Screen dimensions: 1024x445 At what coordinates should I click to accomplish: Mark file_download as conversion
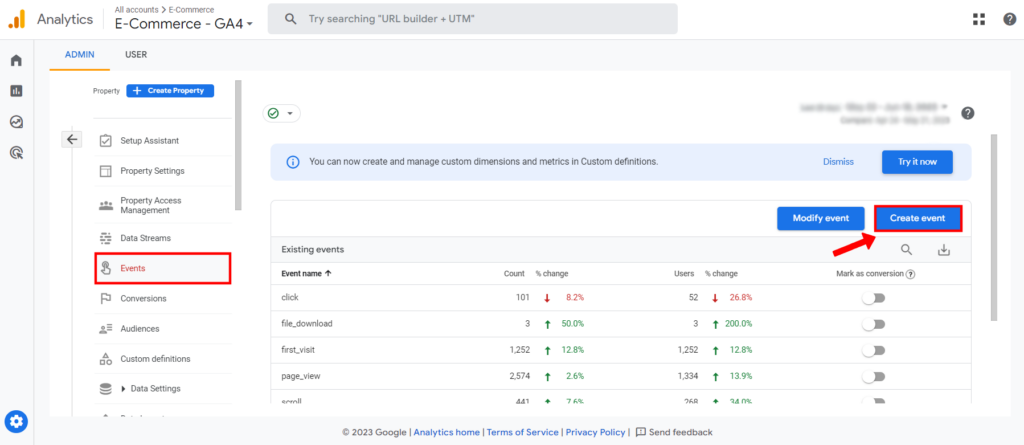click(x=875, y=324)
